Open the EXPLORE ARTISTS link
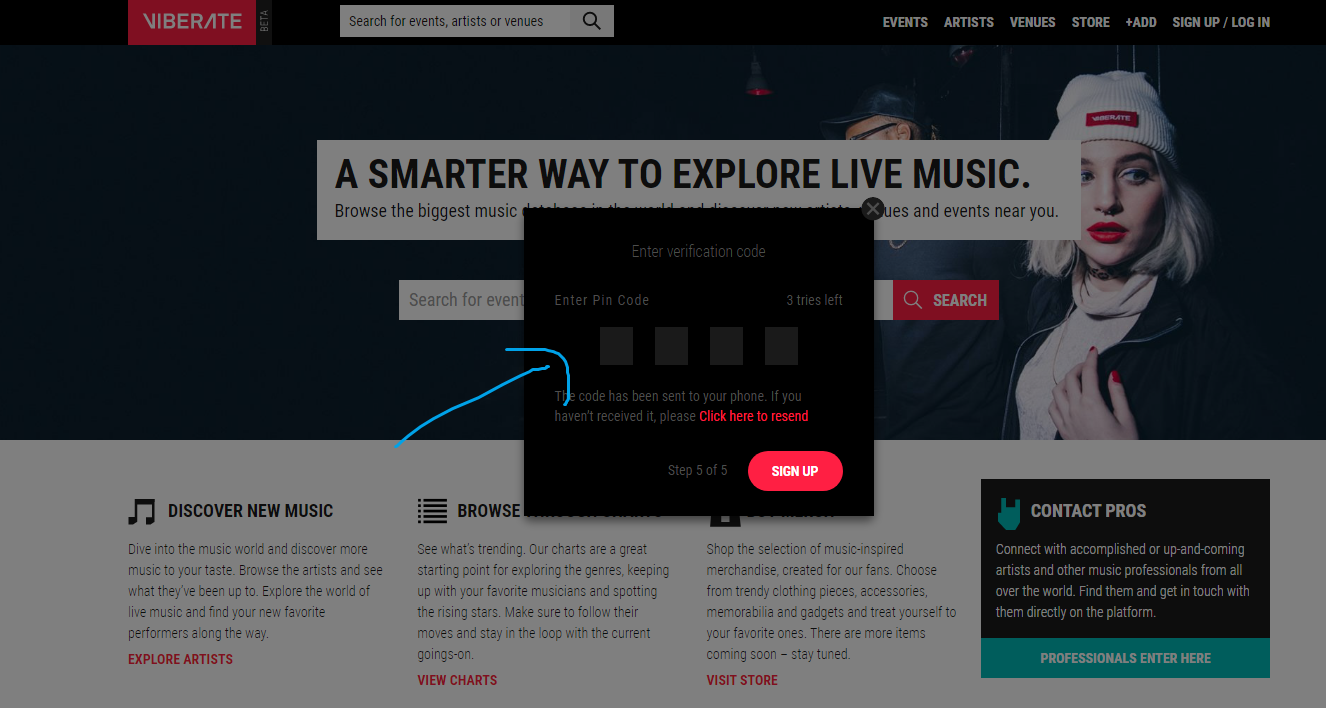 tap(180, 659)
